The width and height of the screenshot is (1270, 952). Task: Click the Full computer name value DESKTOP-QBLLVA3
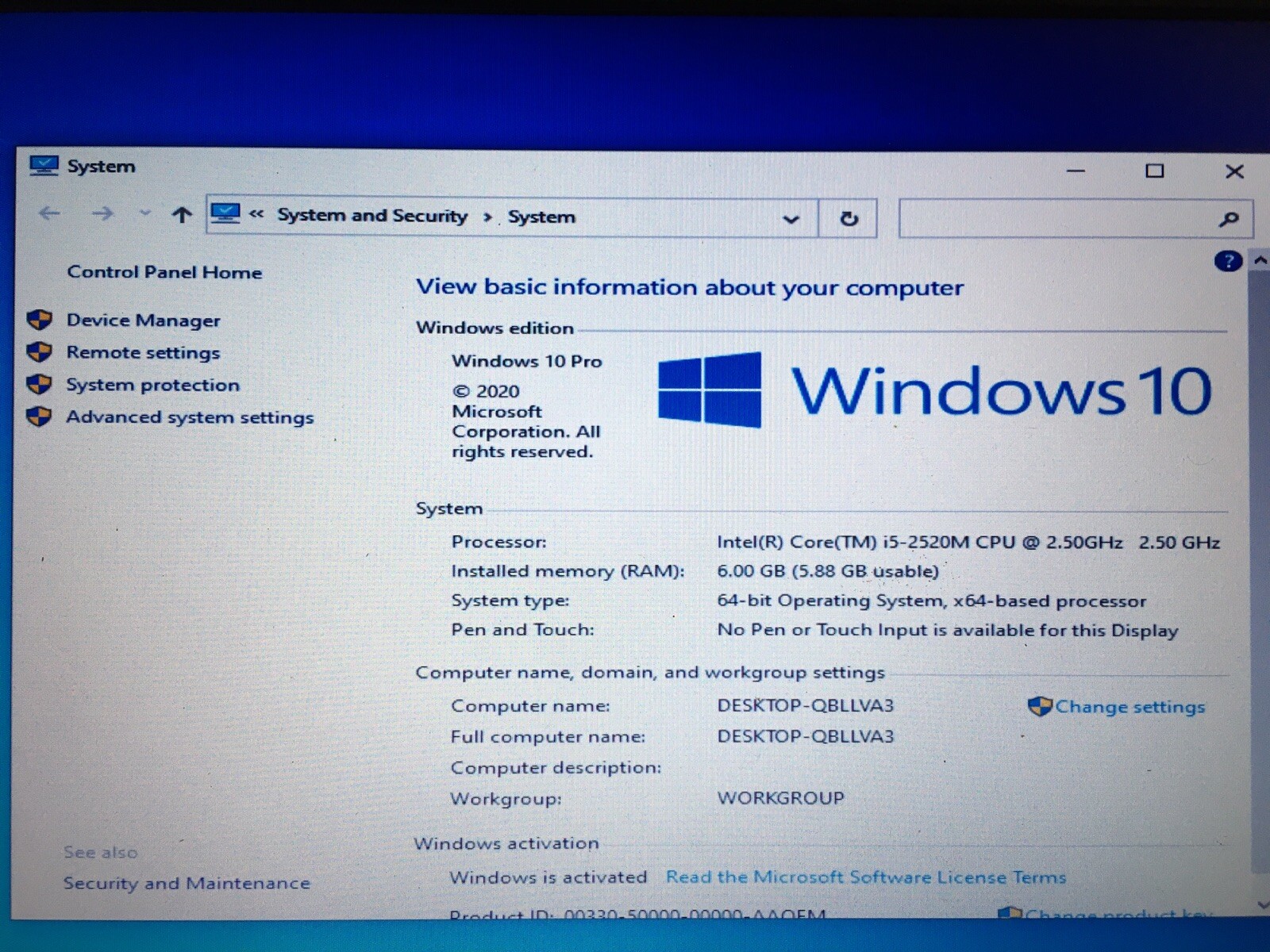806,736
